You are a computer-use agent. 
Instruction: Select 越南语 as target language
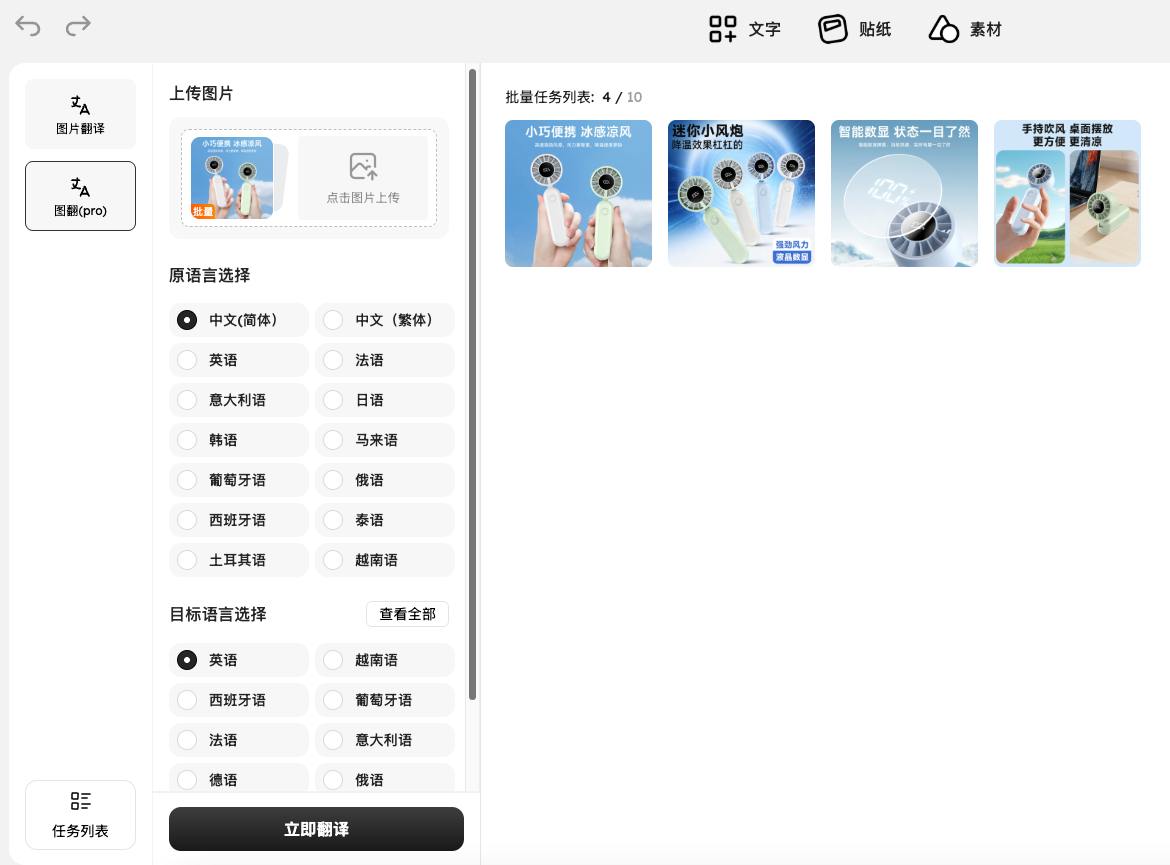point(385,660)
